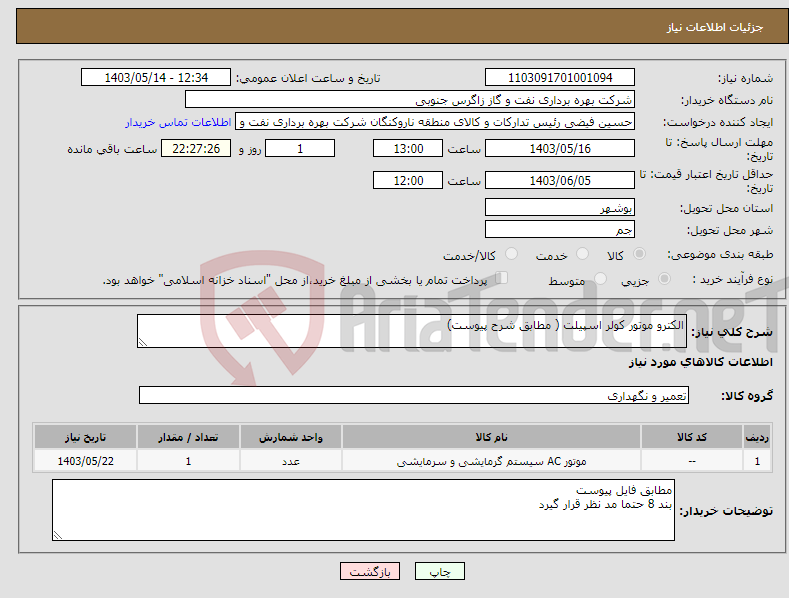Viewport: 789px width, 598px height.
Task: Click the delivery province field بوشهر
Action: (560, 207)
